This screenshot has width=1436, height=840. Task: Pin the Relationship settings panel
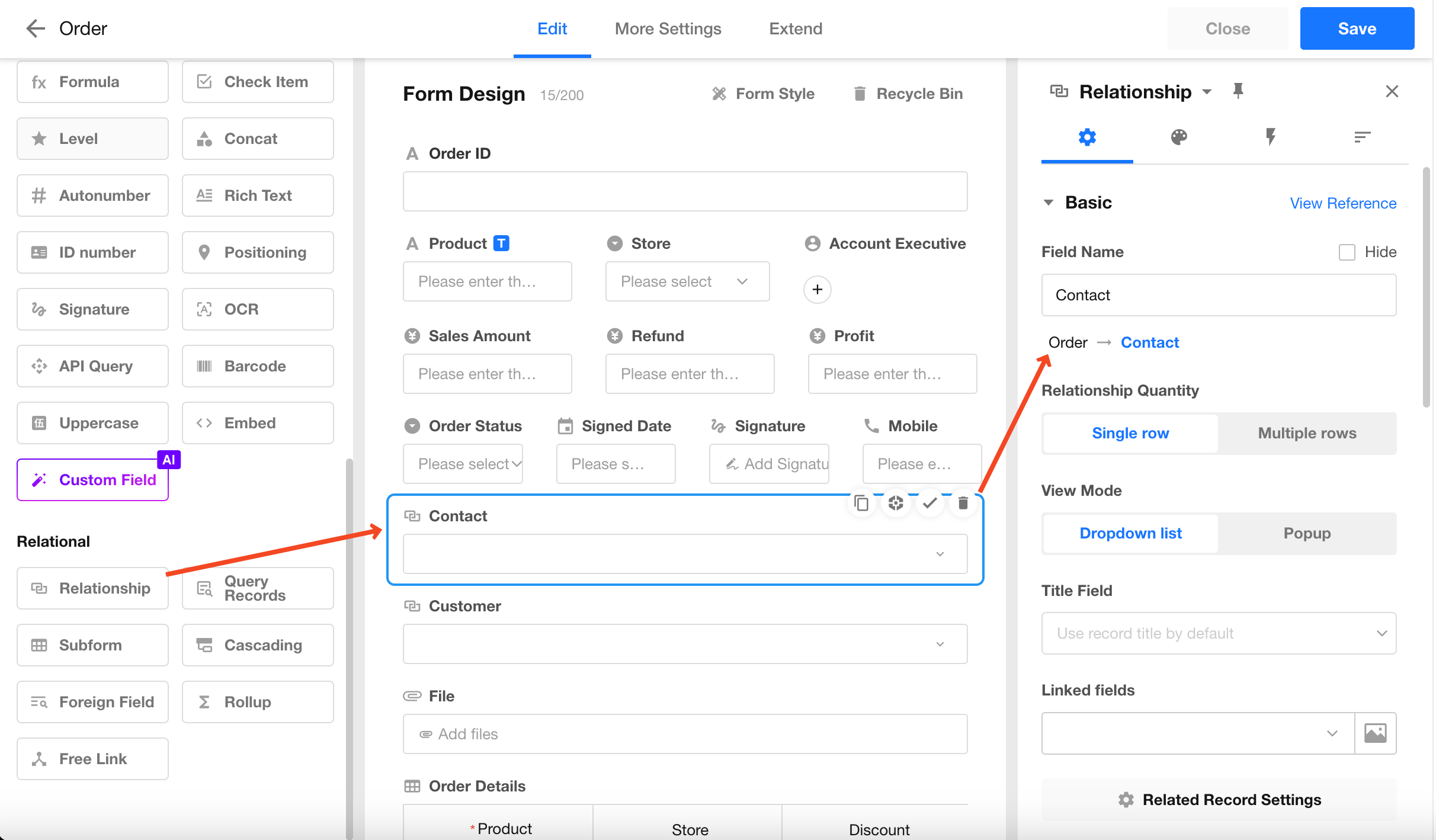pyautogui.click(x=1238, y=91)
